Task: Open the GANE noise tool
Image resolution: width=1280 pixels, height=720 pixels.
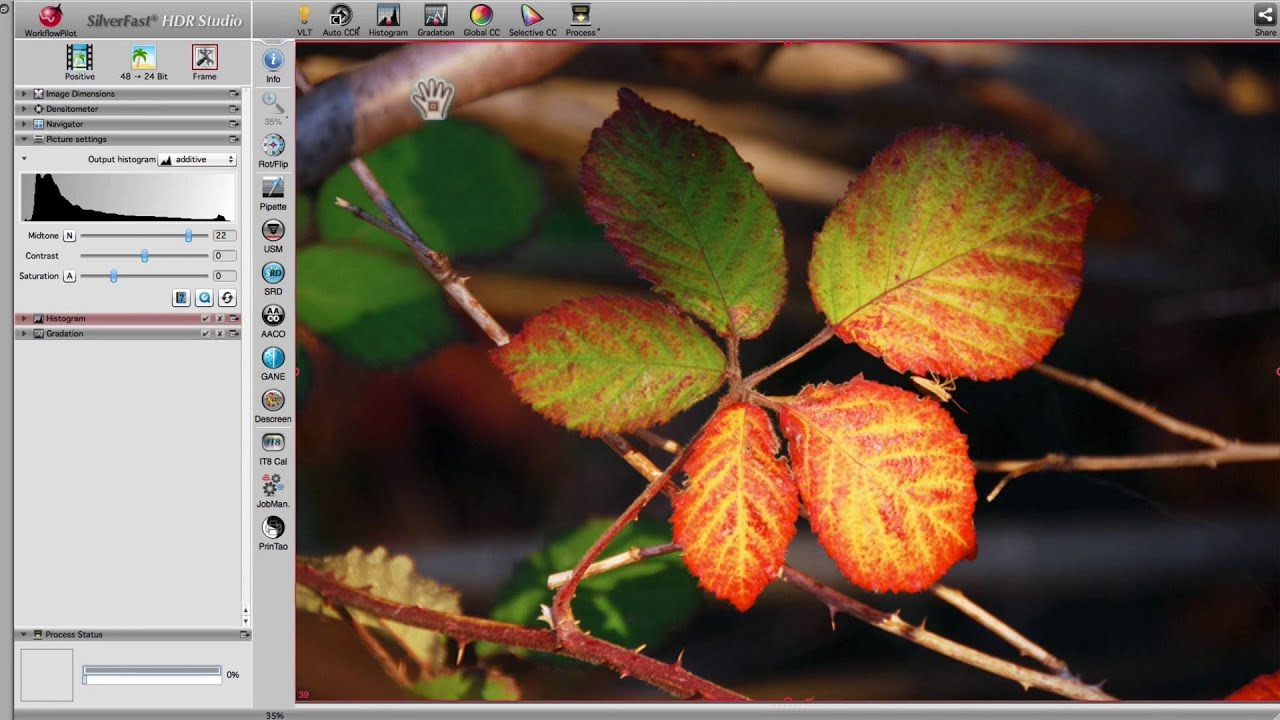Action: [x=273, y=358]
